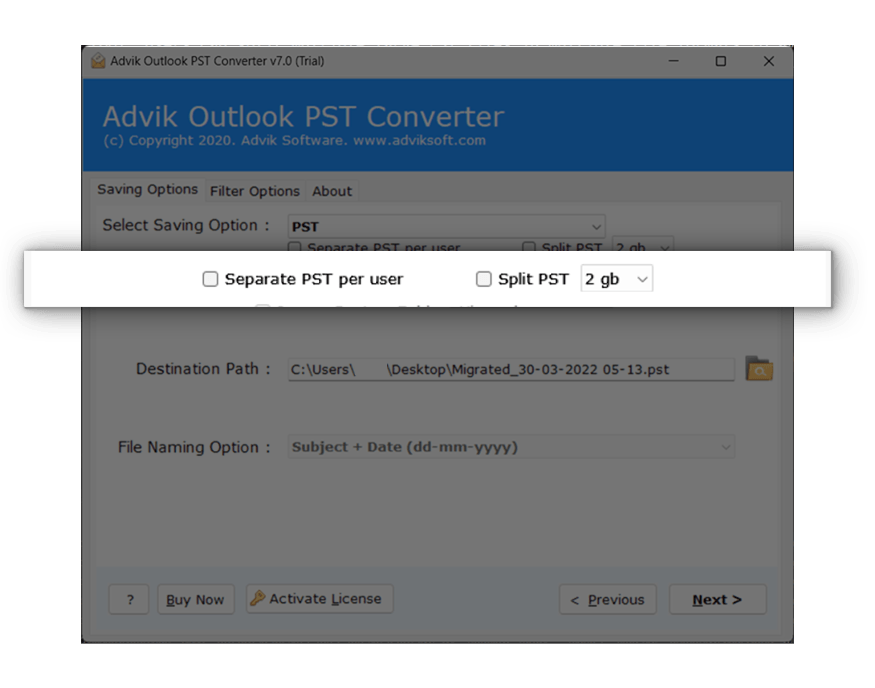875x688 pixels.
Task: Click the Advik envelope icon in title bar
Action: click(98, 61)
